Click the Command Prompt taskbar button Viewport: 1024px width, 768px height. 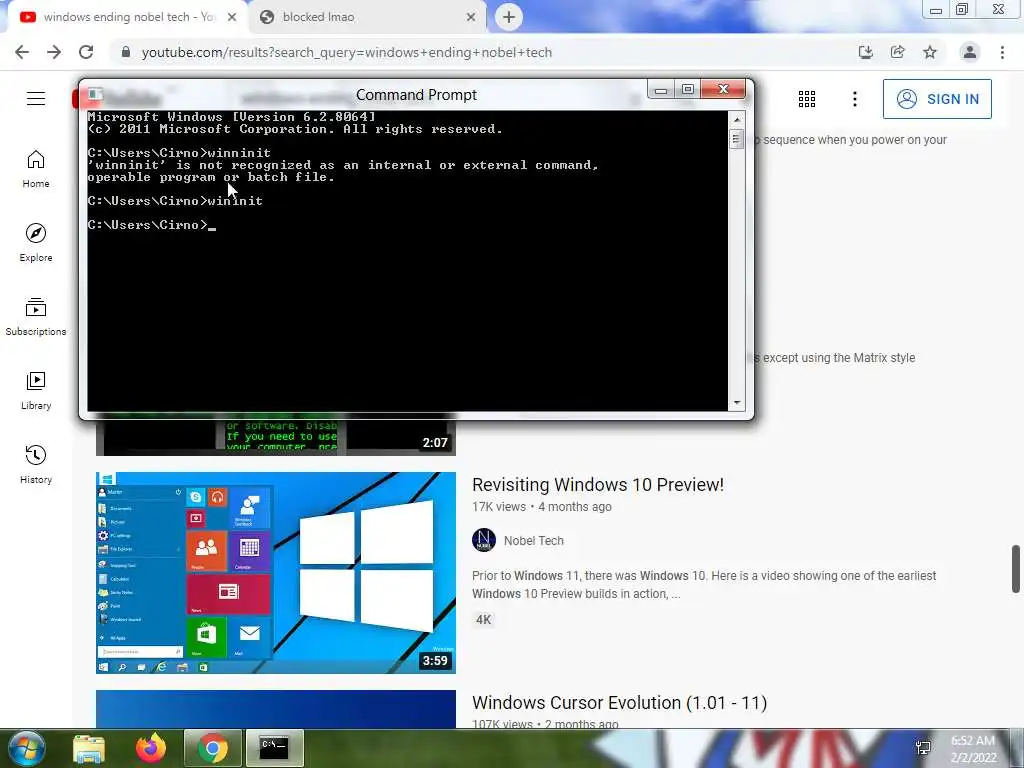274,748
